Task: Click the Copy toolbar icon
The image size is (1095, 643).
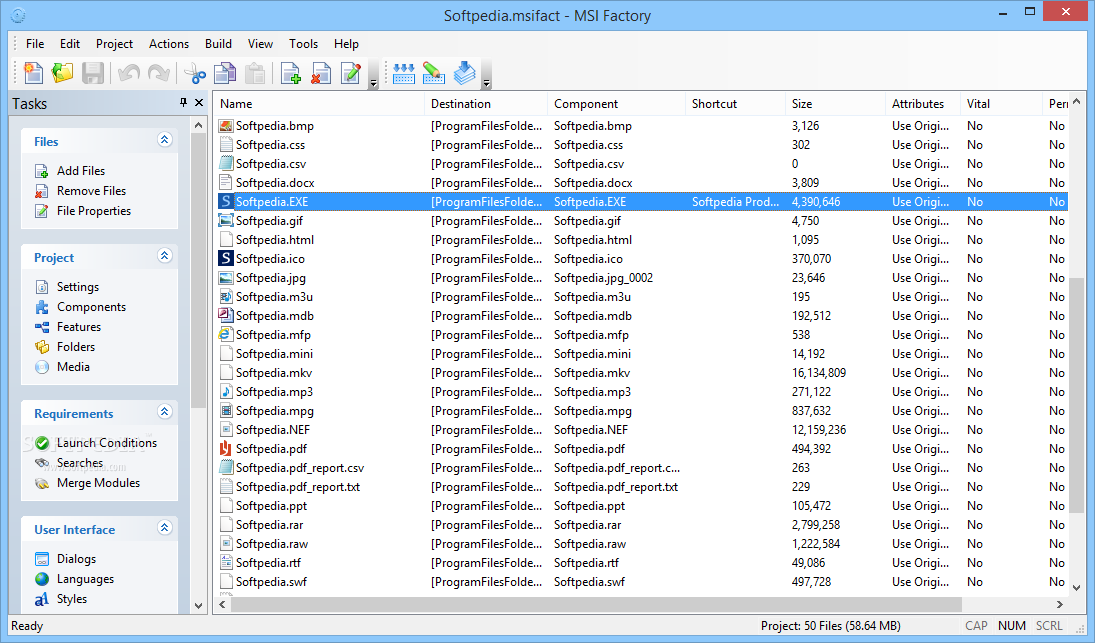Action: click(x=225, y=73)
